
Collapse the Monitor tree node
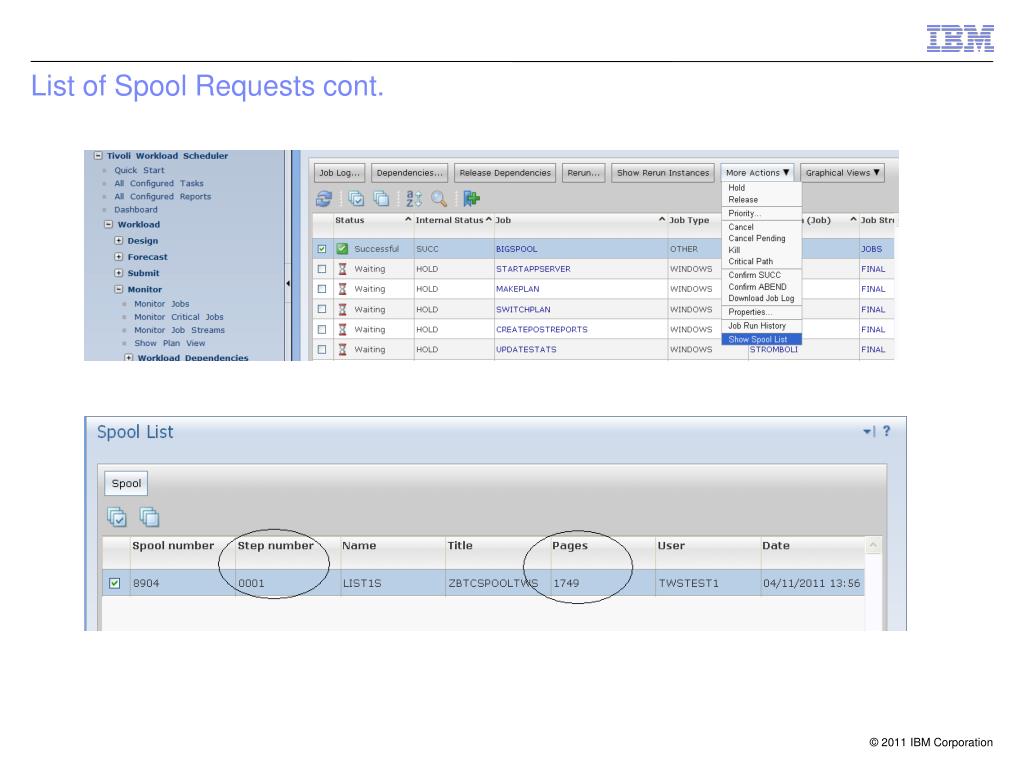pyautogui.click(x=119, y=290)
